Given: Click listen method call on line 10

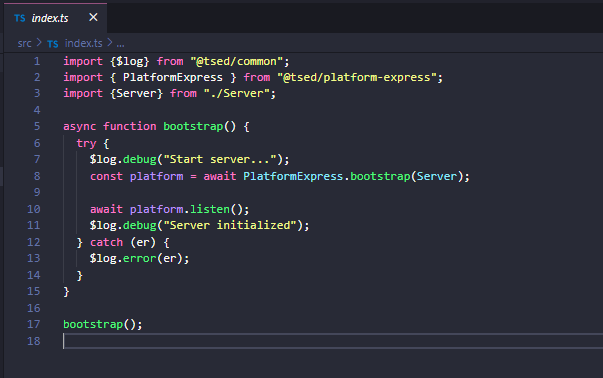Looking at the screenshot, I should tap(210, 209).
